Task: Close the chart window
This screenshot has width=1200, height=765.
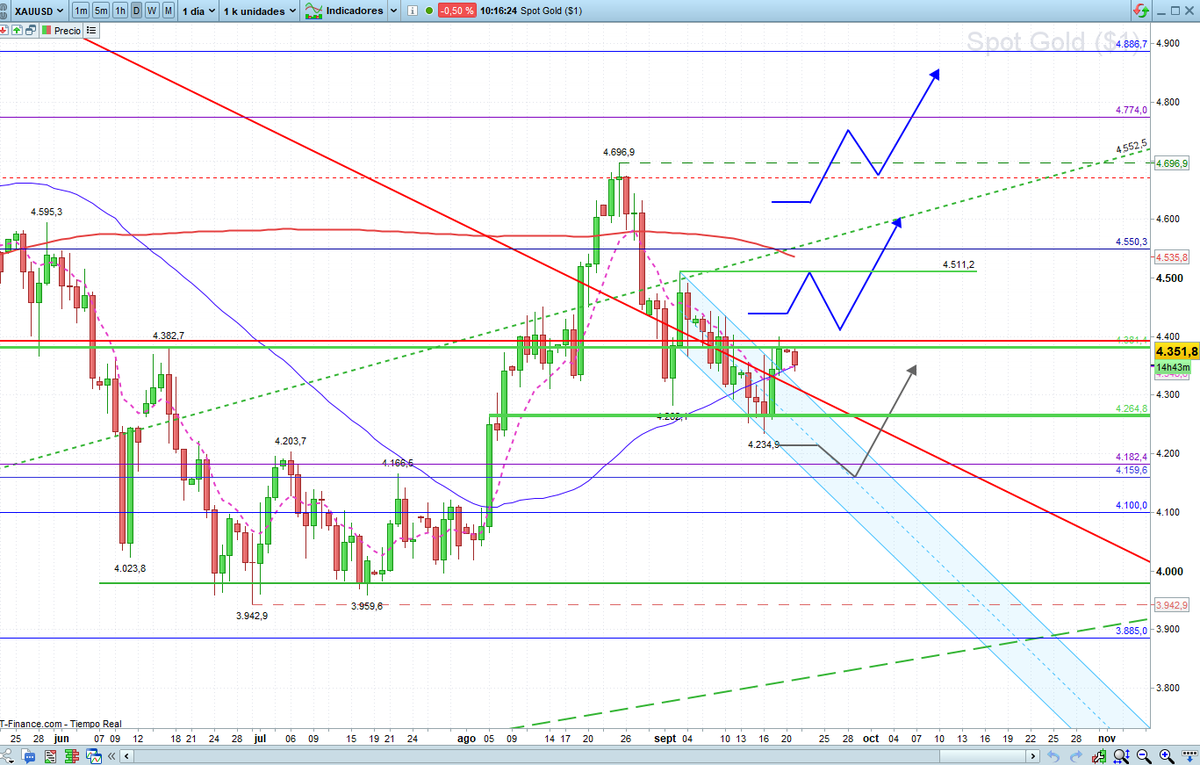Action: click(1189, 11)
